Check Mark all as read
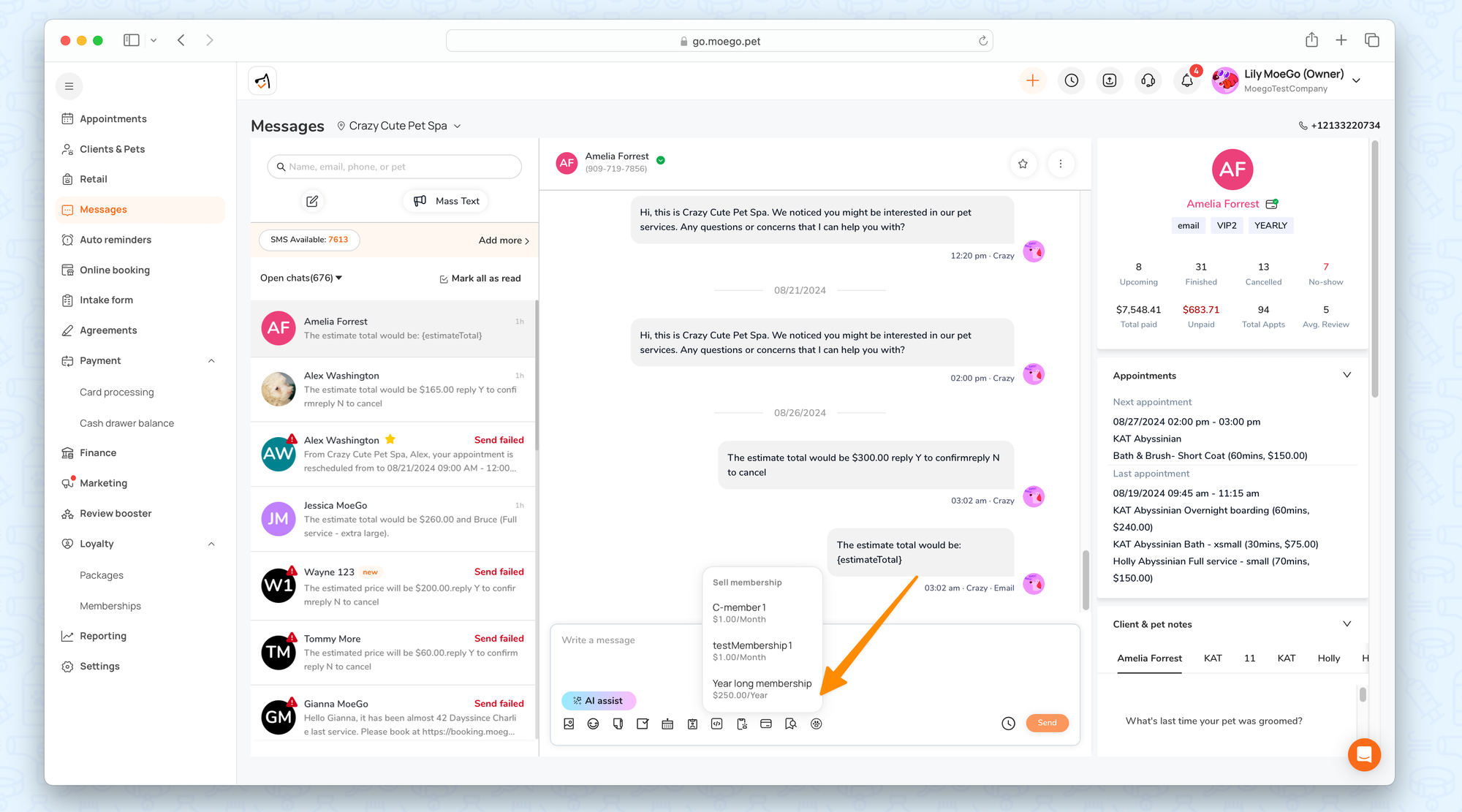The image size is (1462, 812). coord(480,278)
